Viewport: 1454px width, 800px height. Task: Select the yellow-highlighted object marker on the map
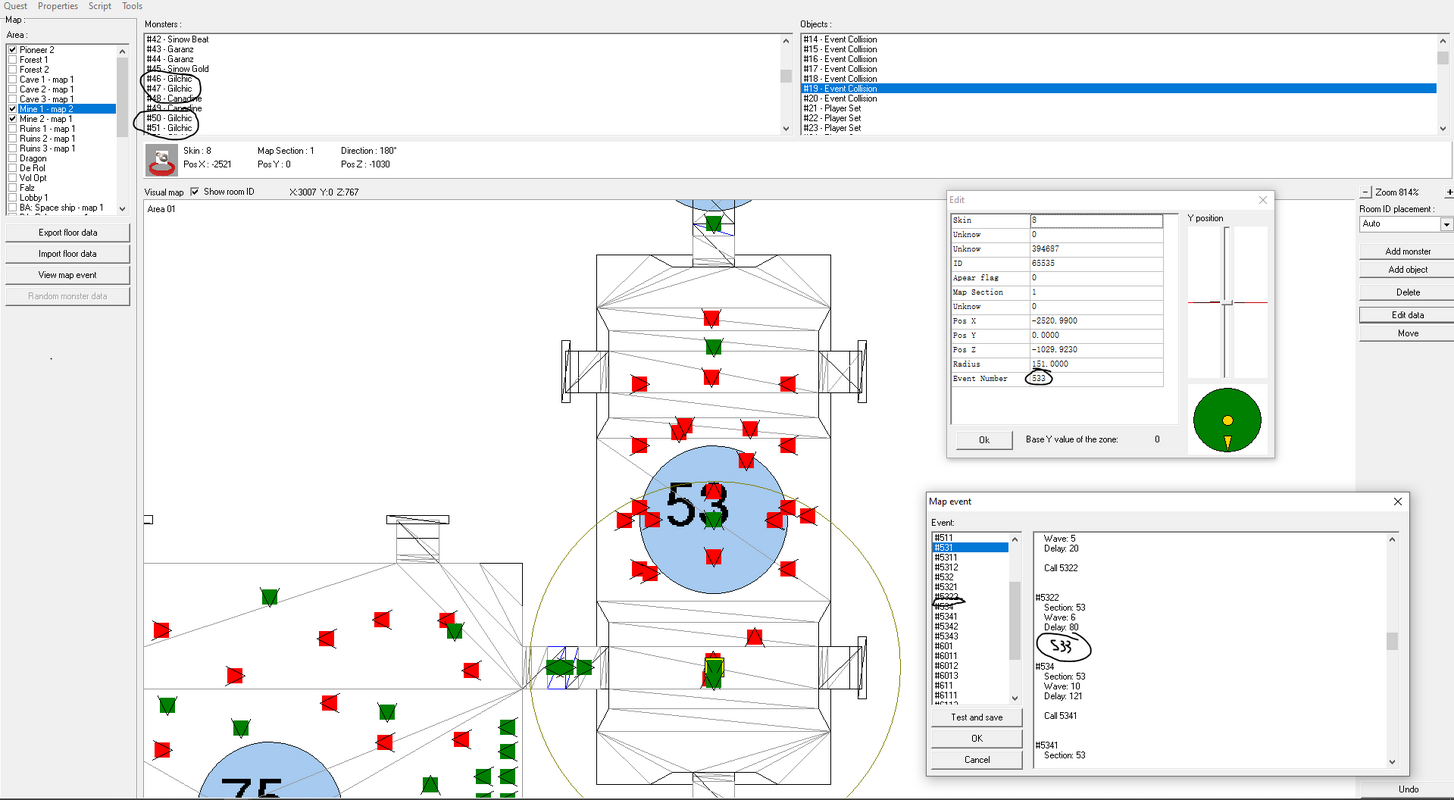coord(713,669)
